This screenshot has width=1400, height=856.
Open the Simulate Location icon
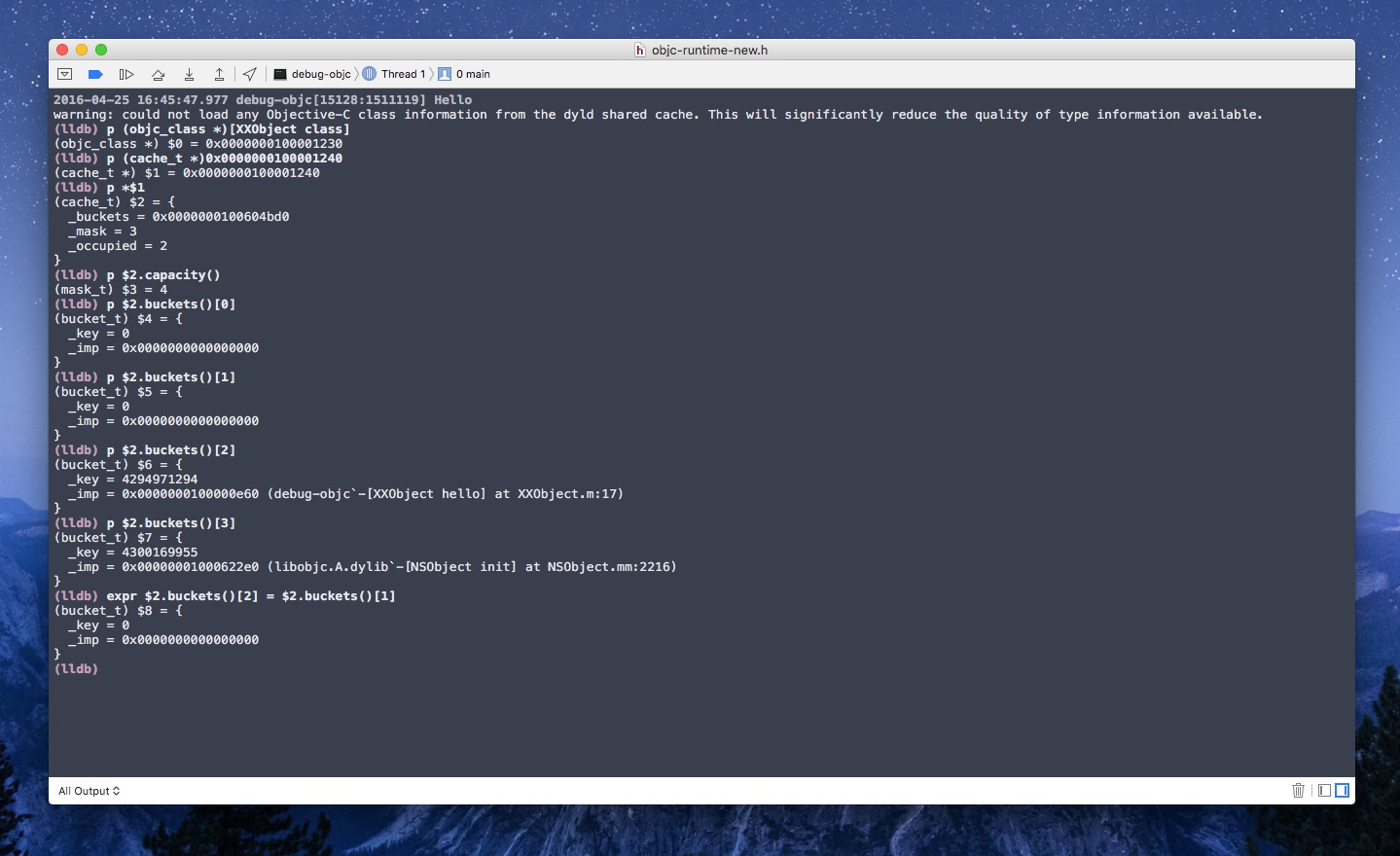click(x=249, y=73)
